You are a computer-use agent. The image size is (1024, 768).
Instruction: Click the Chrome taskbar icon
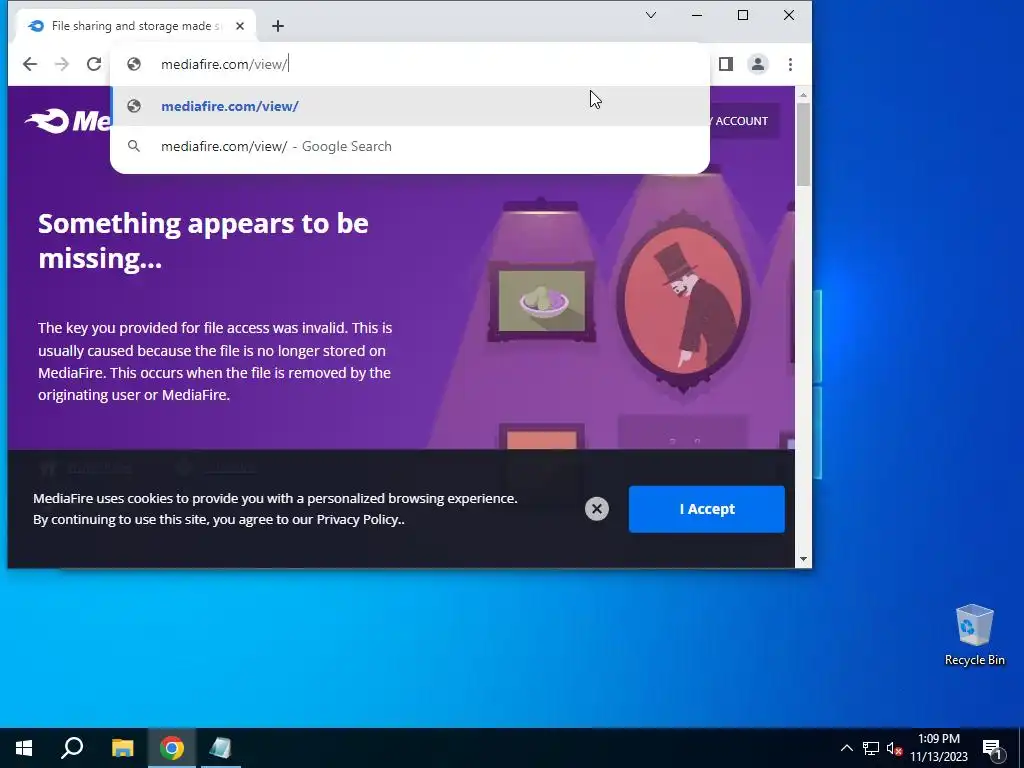point(172,748)
